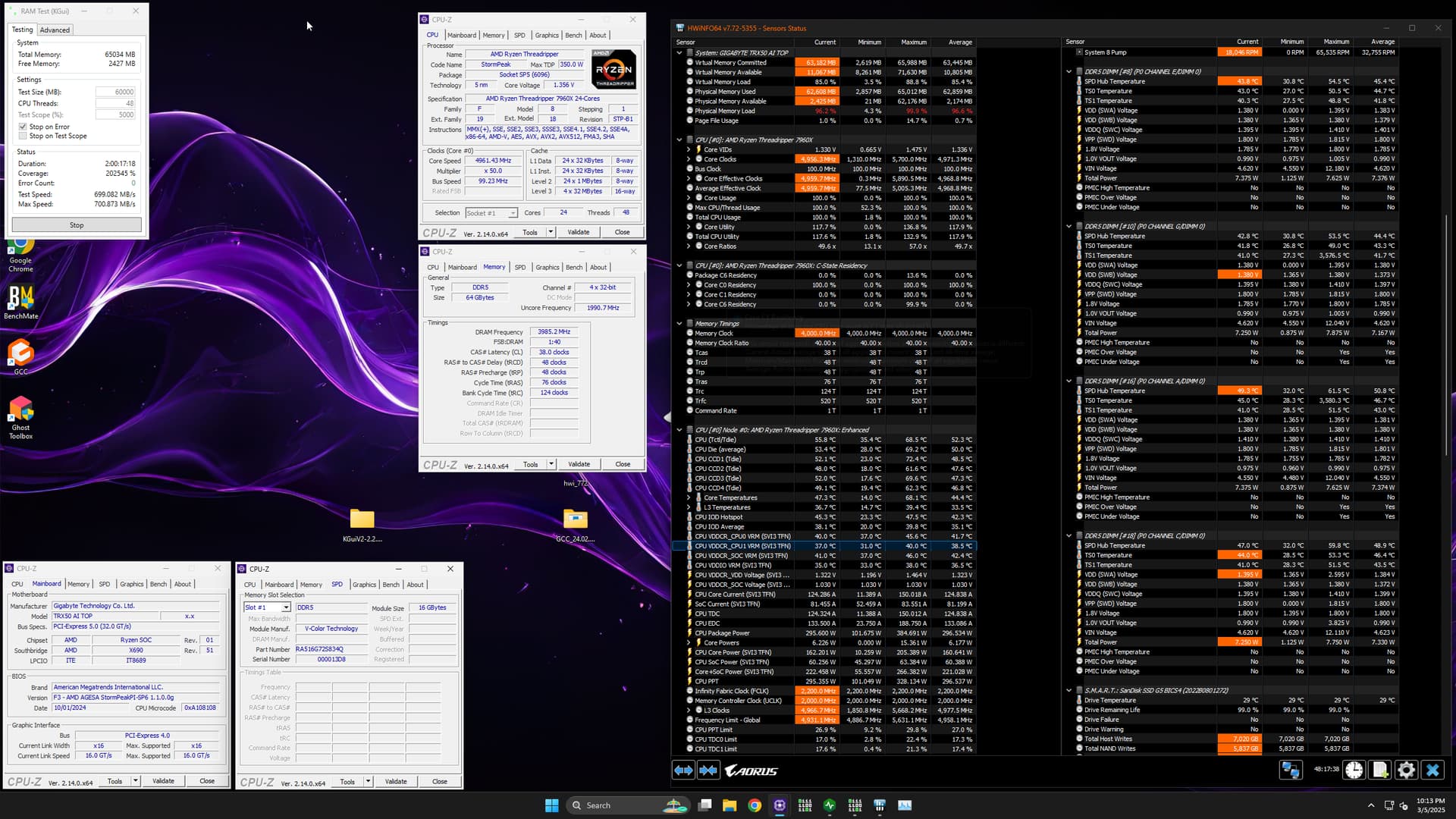Uncheck Stop on Error checkbox

(x=23, y=127)
